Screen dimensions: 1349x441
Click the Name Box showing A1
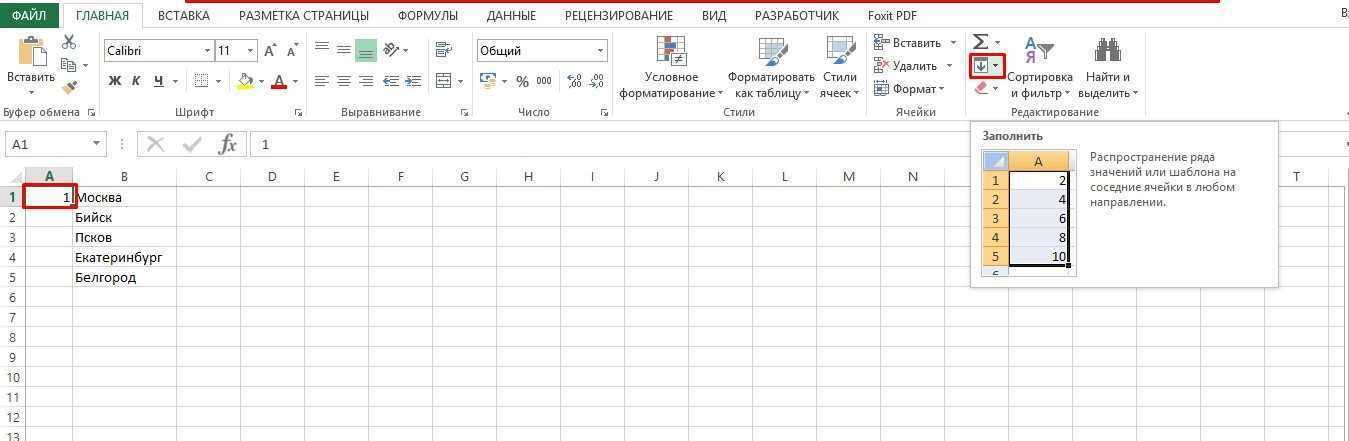[x=54, y=145]
